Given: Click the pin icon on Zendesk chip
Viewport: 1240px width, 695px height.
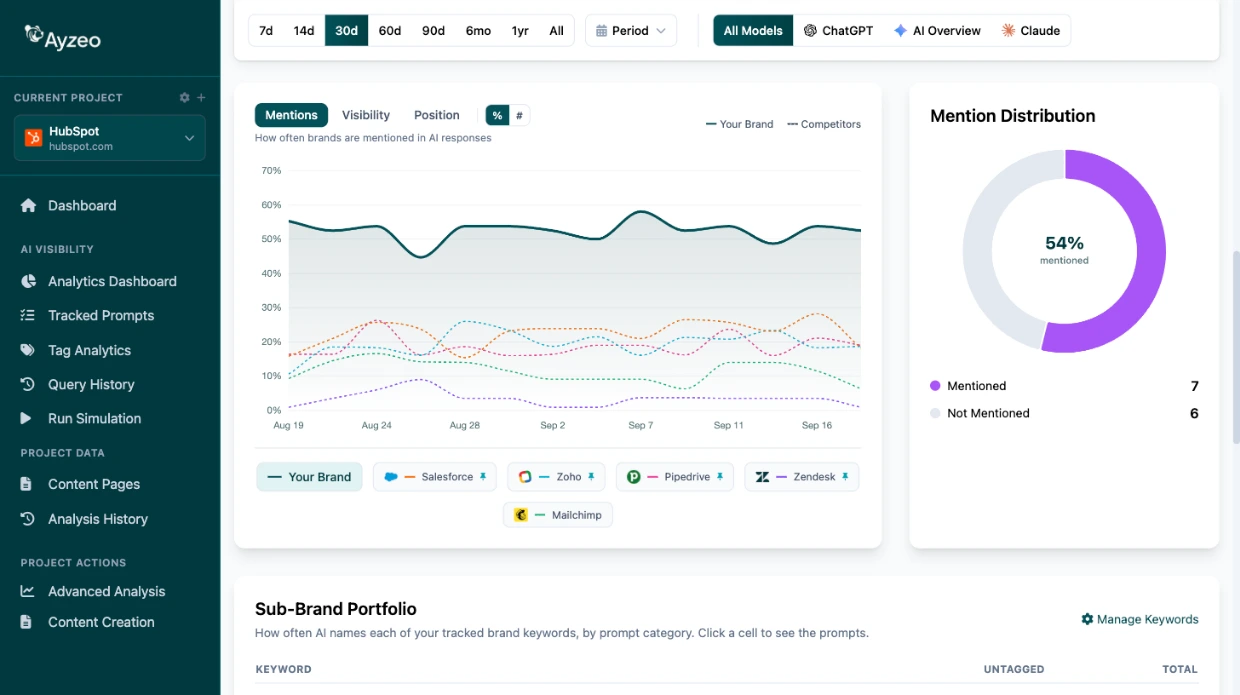Looking at the screenshot, I should [x=845, y=477].
